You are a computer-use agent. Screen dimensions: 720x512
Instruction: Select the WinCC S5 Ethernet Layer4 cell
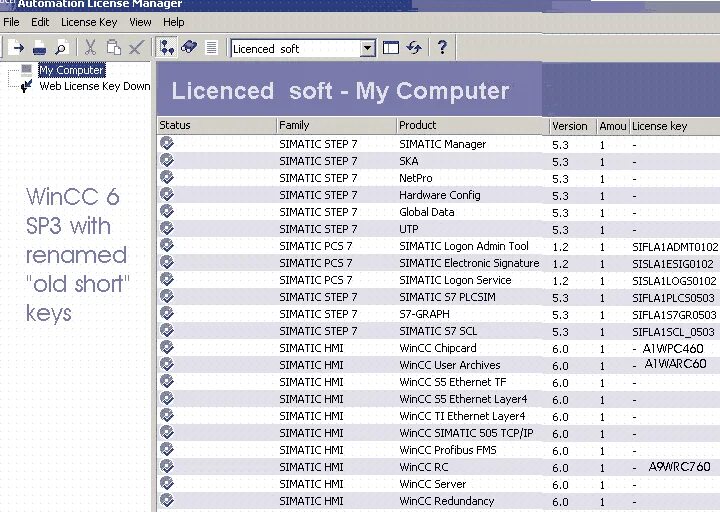(x=463, y=399)
